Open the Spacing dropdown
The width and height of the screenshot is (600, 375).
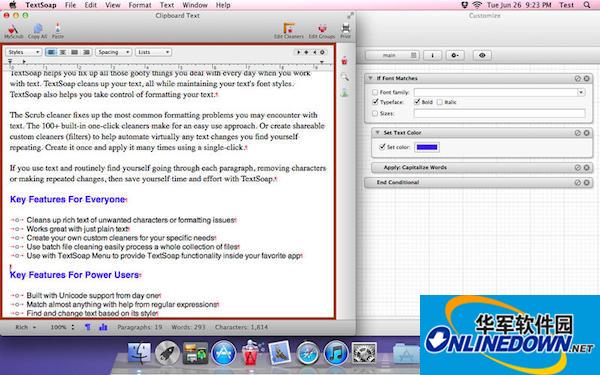114,52
